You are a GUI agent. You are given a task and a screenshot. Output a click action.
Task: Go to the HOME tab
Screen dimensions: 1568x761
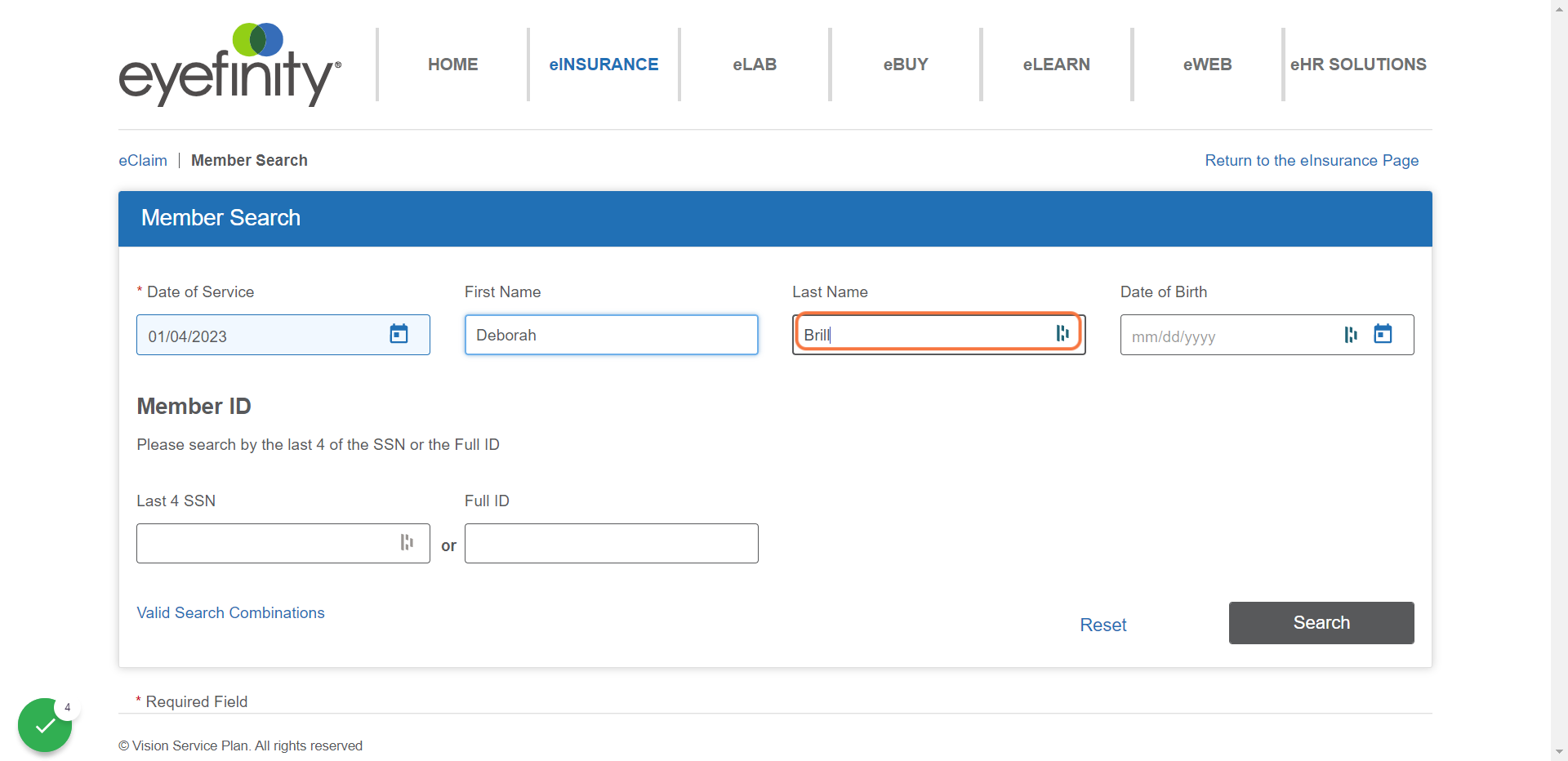pos(453,65)
